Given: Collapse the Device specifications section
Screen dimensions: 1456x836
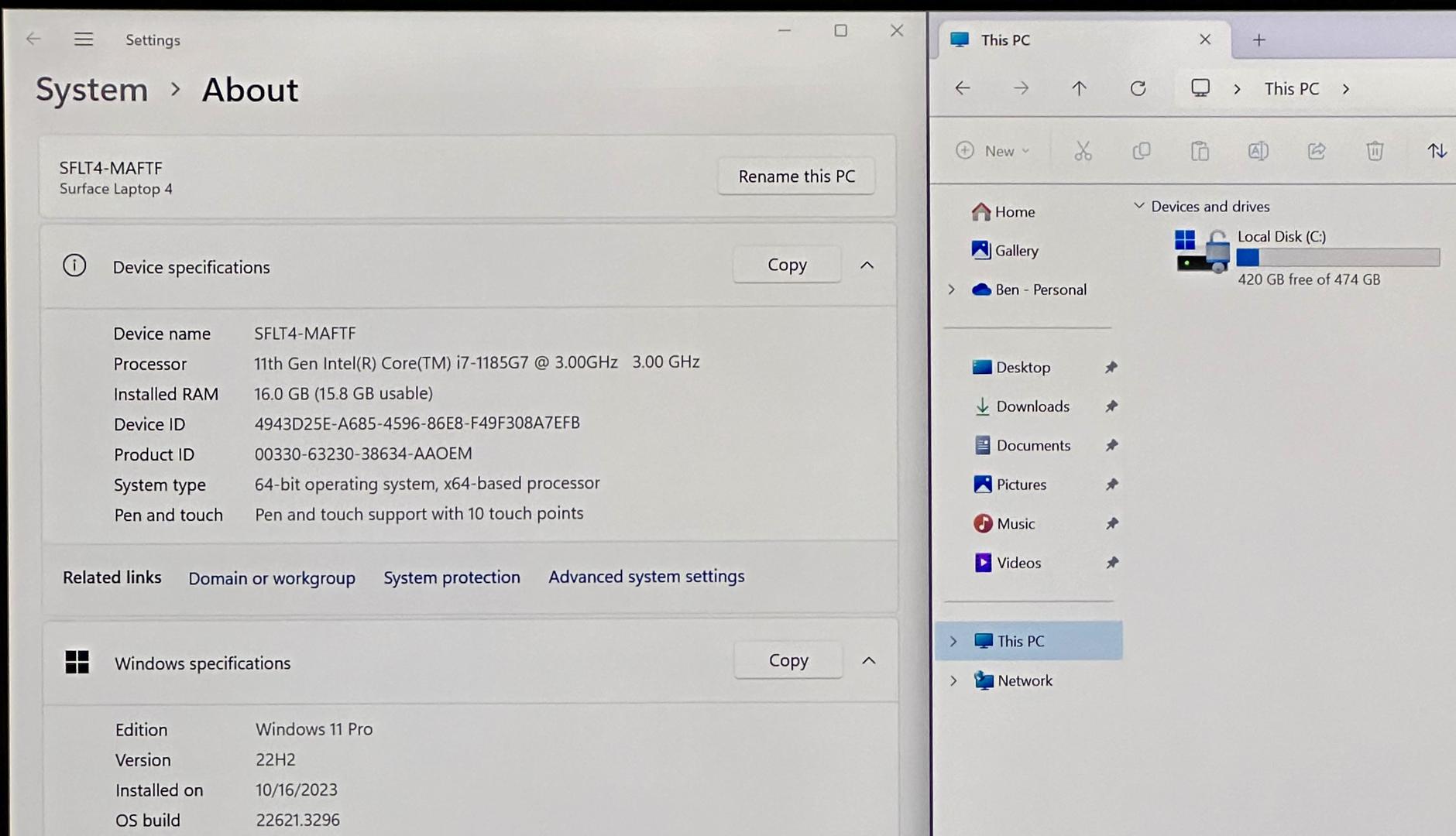Looking at the screenshot, I should point(867,266).
